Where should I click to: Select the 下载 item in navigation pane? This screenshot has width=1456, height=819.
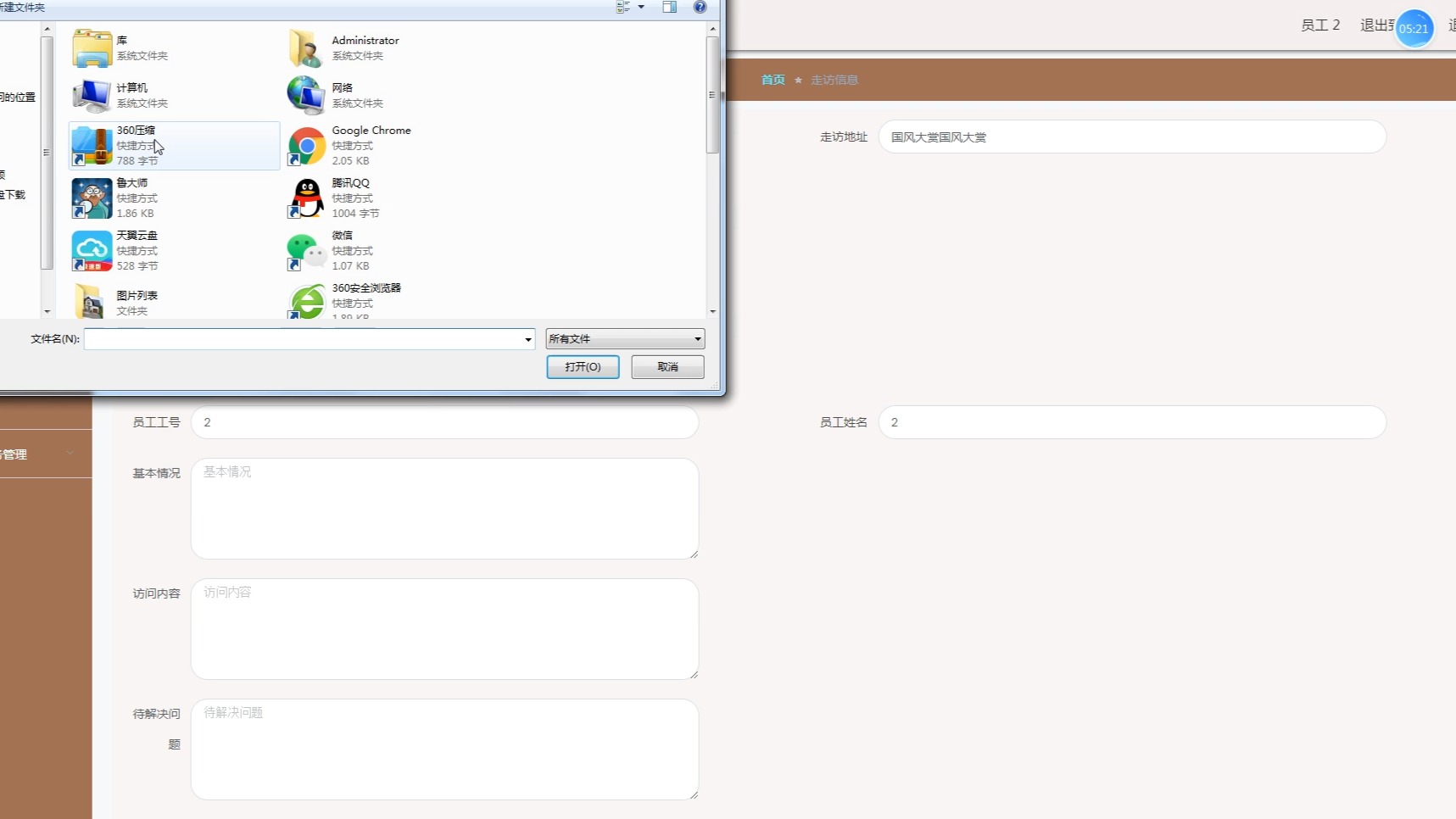tap(14, 195)
